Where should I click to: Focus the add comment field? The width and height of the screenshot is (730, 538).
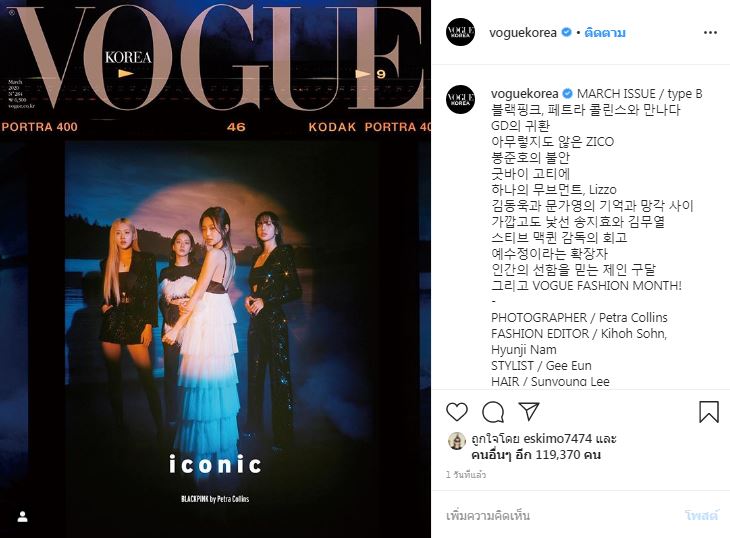(561, 516)
